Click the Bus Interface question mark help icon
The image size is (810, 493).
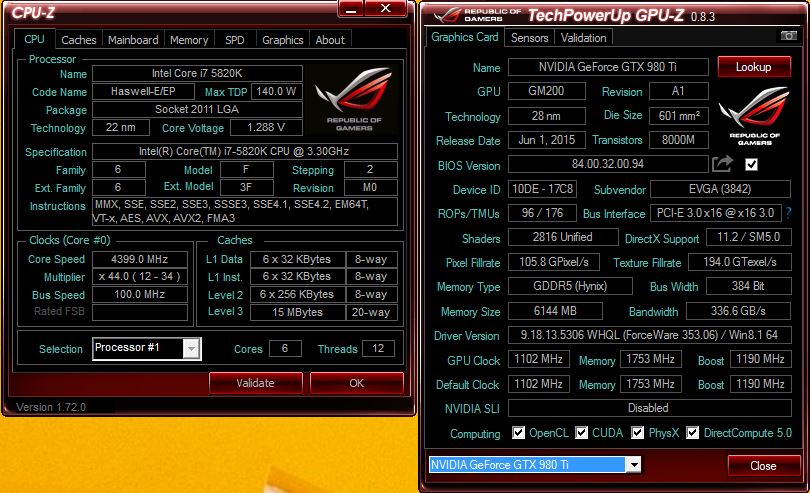788,212
